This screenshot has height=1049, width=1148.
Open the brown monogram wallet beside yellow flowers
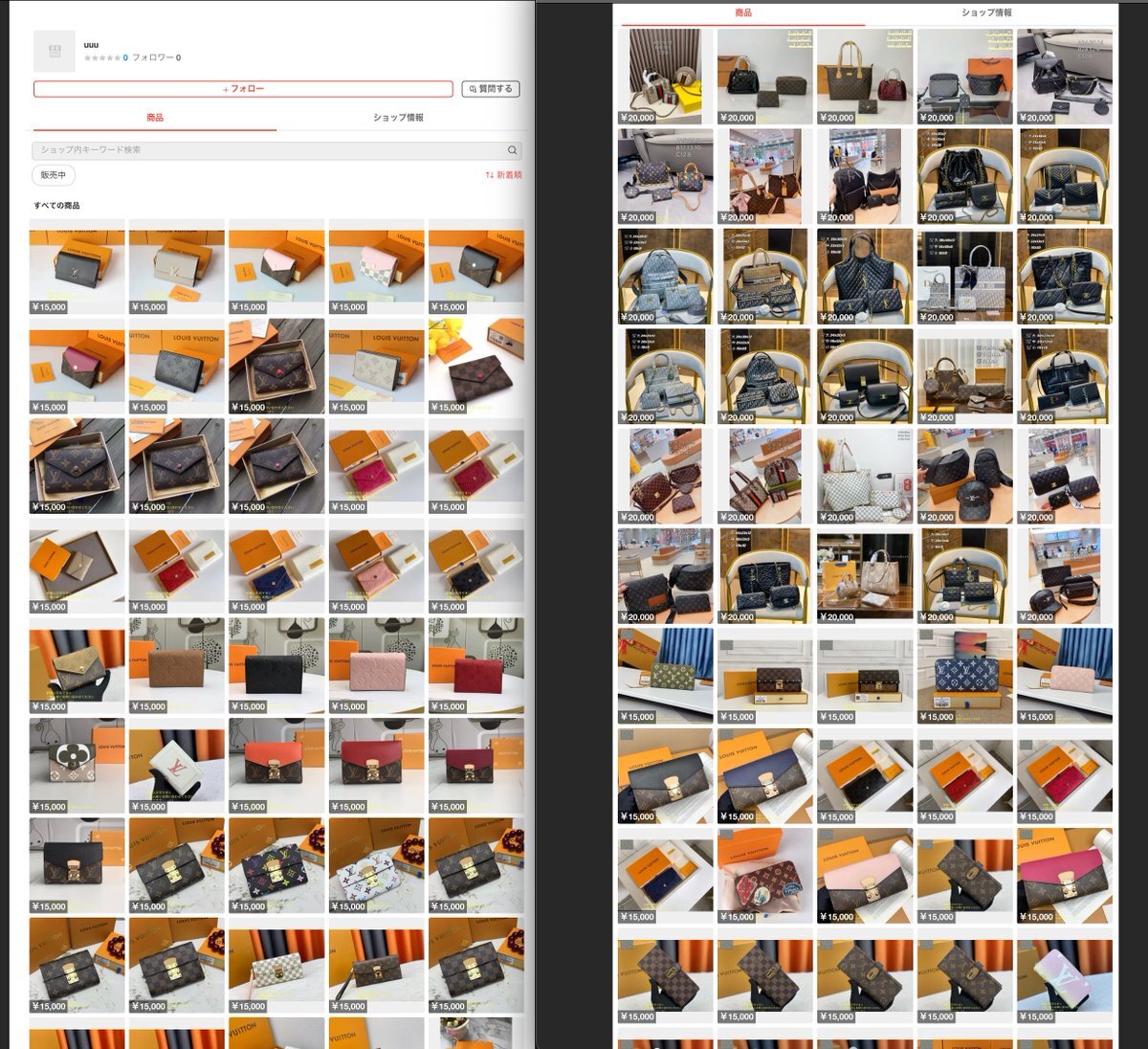475,366
